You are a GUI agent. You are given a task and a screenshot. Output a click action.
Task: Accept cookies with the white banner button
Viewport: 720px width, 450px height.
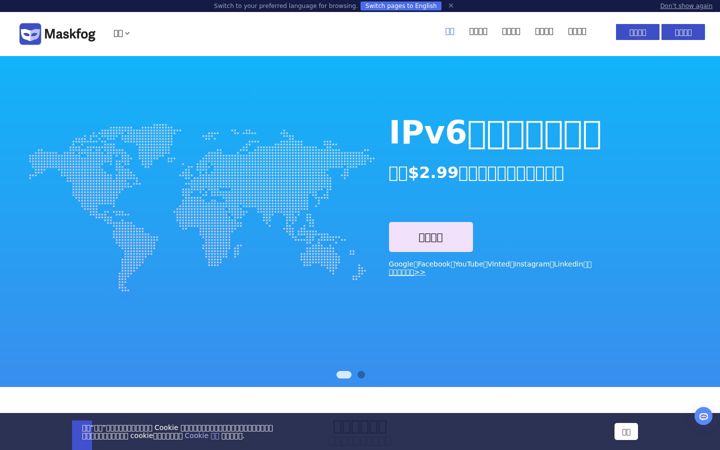(626, 432)
